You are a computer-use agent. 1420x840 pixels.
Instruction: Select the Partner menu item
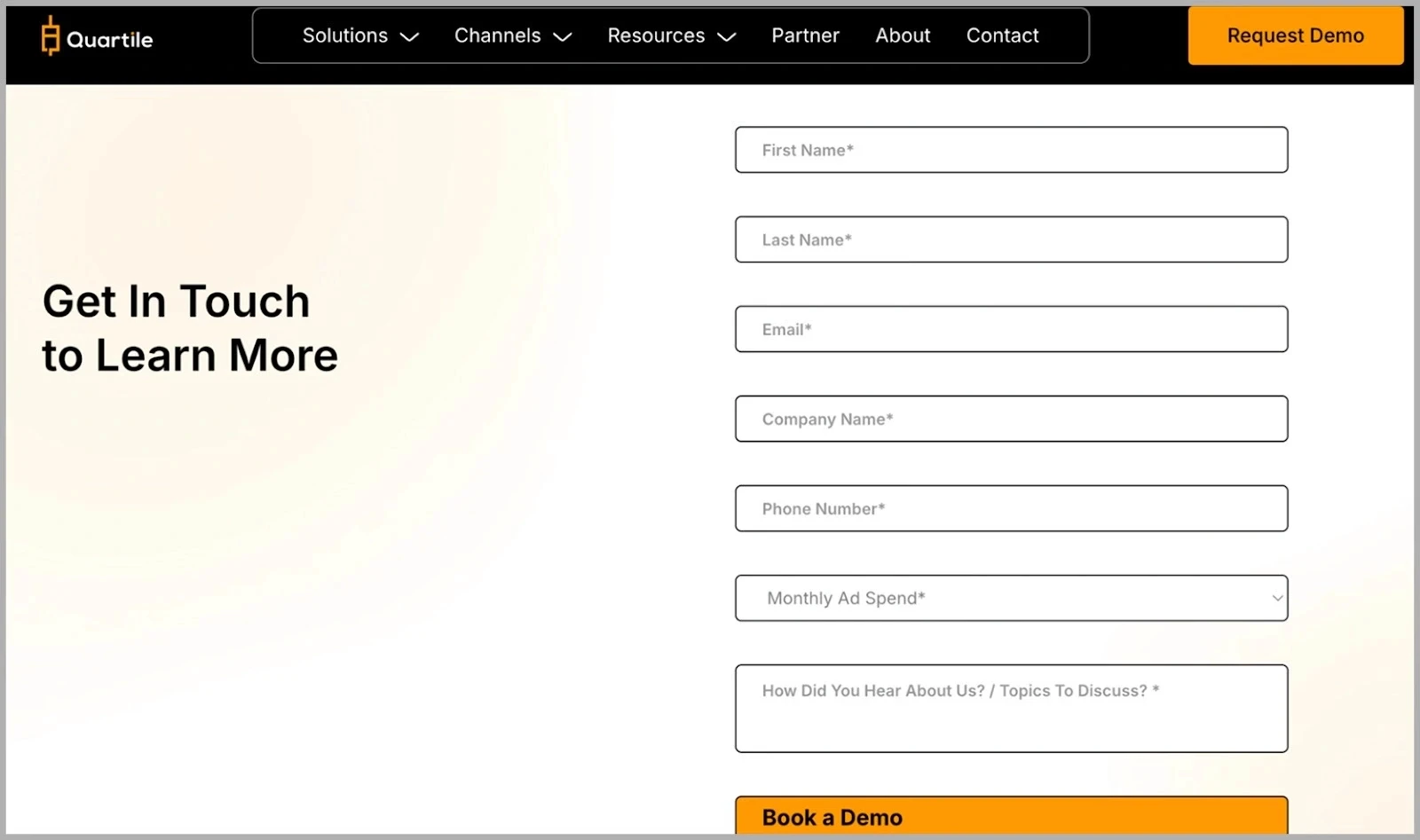[x=805, y=35]
